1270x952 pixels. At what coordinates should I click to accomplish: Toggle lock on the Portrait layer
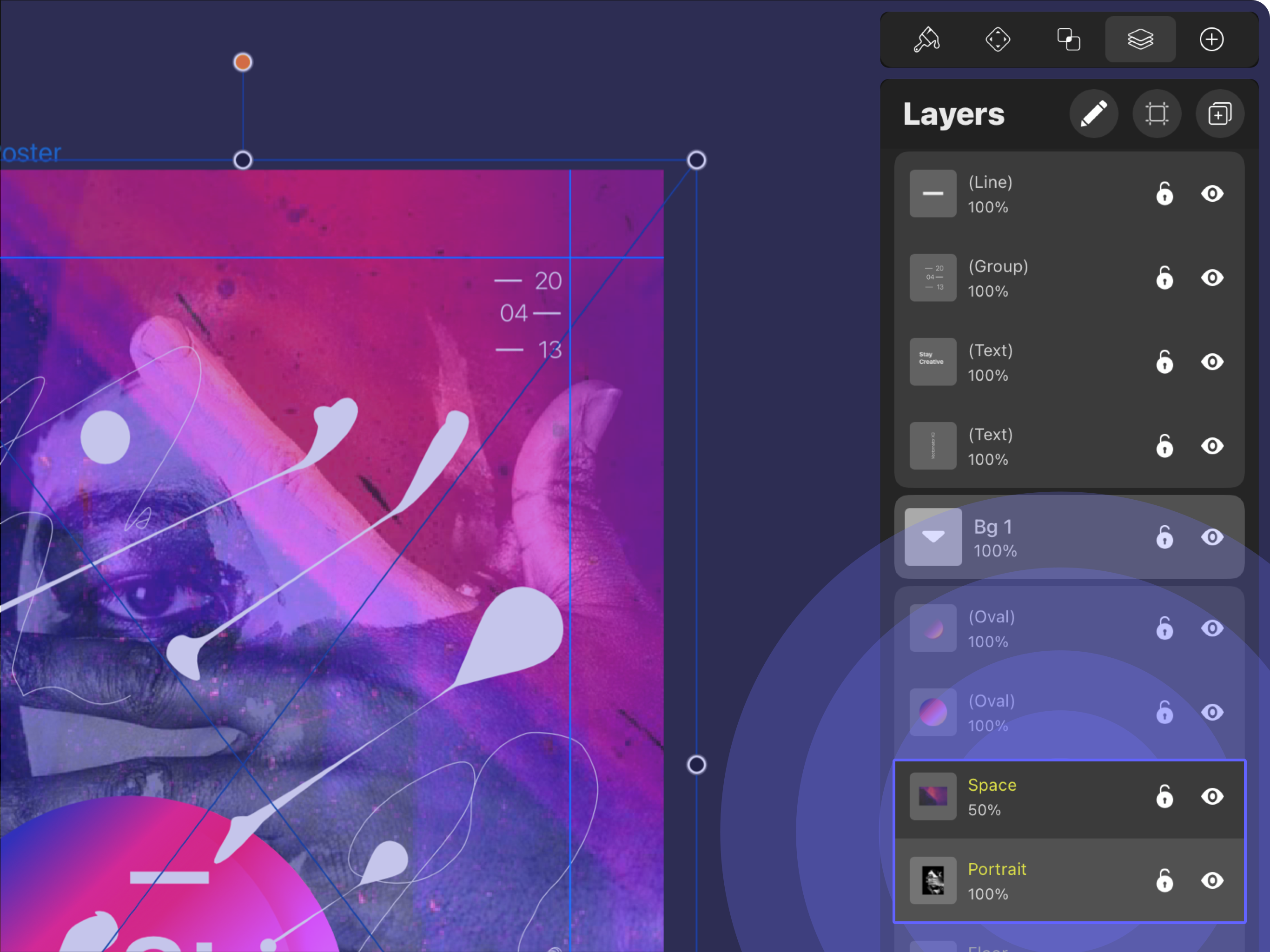[1164, 881]
